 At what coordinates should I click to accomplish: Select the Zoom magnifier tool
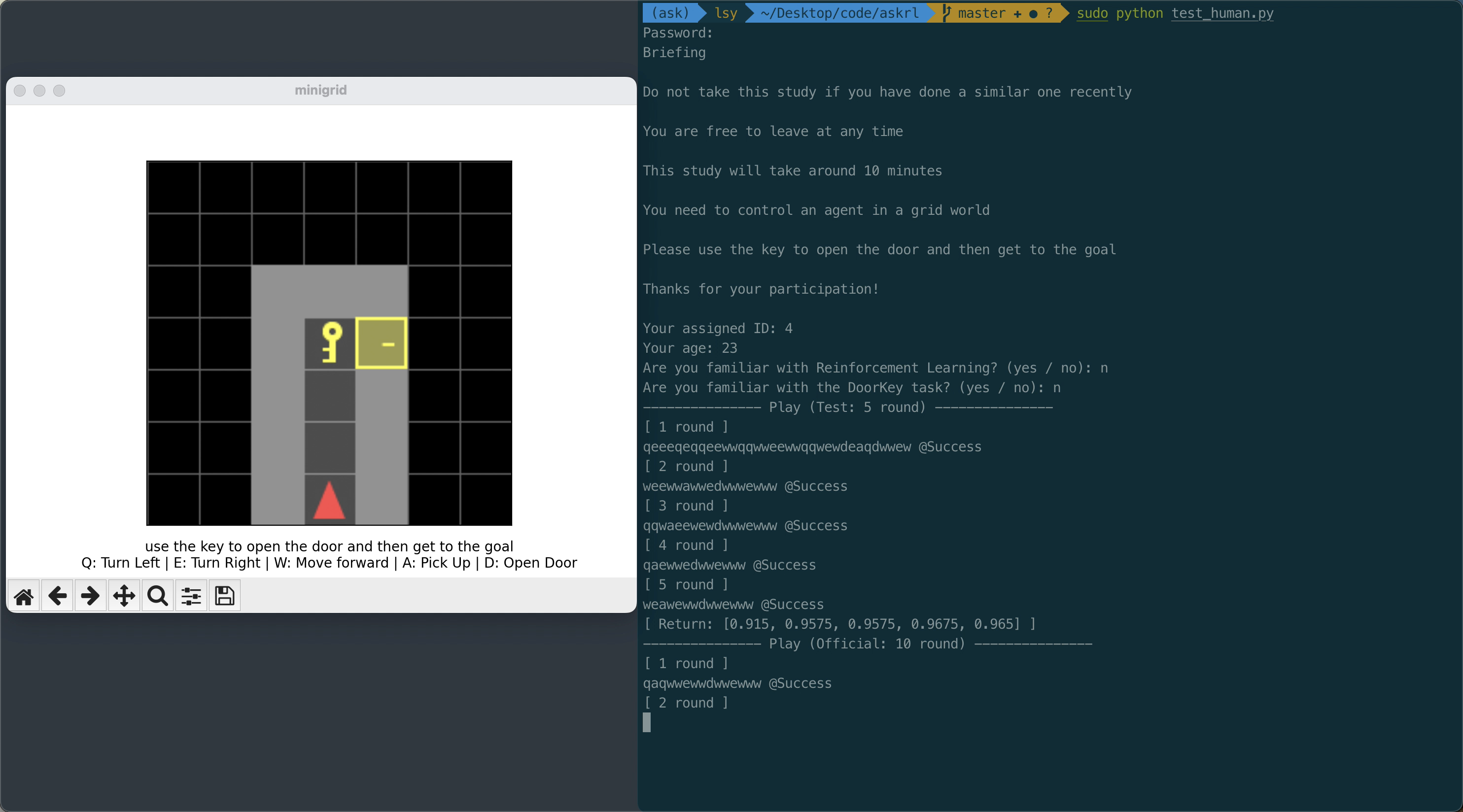click(157, 596)
